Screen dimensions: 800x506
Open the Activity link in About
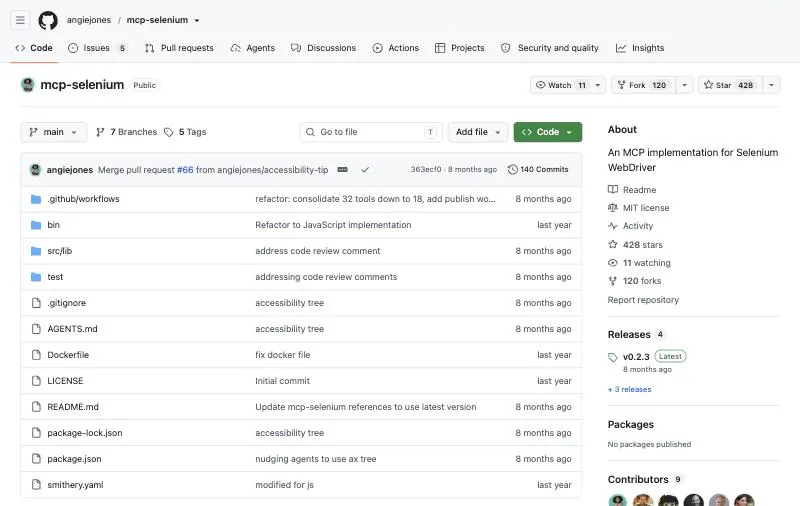pyautogui.click(x=631, y=226)
